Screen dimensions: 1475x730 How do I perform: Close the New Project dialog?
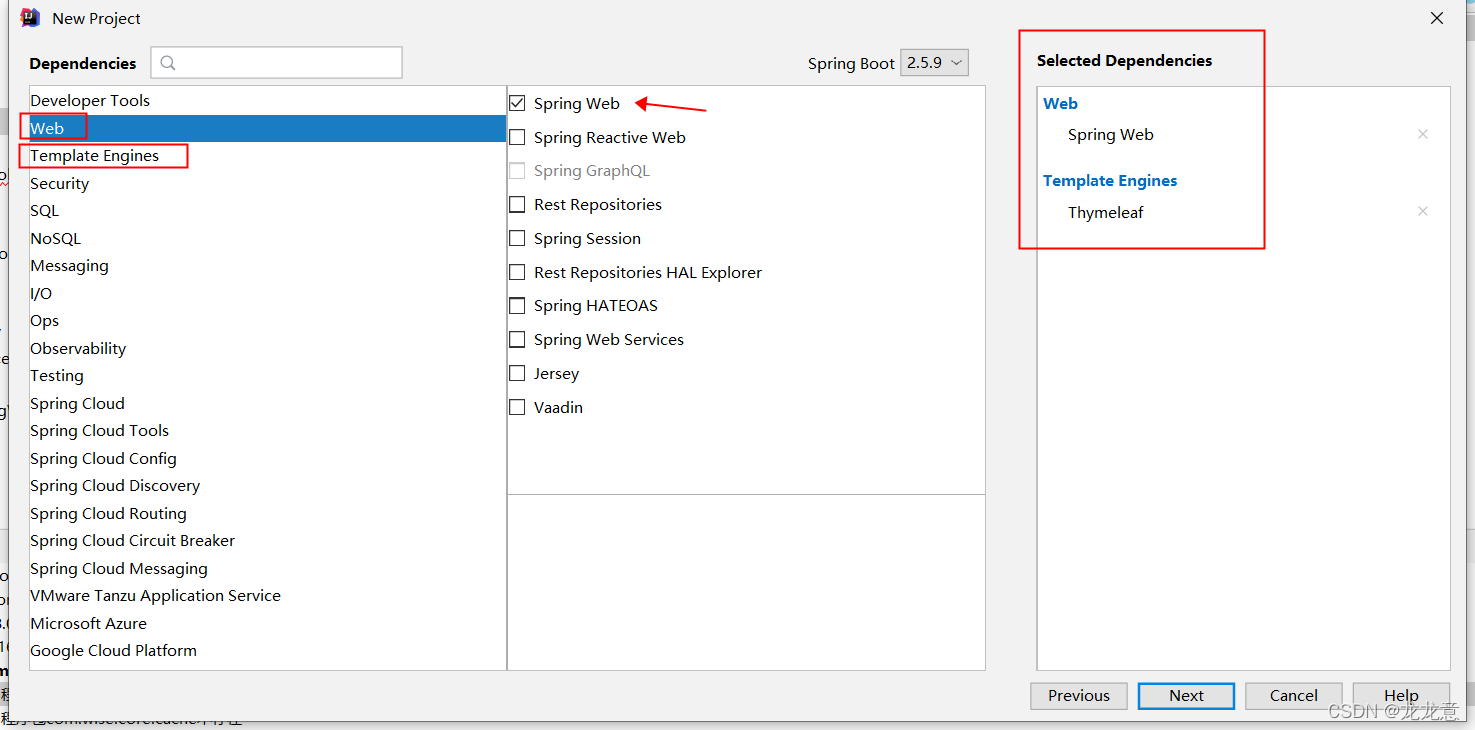click(1437, 18)
